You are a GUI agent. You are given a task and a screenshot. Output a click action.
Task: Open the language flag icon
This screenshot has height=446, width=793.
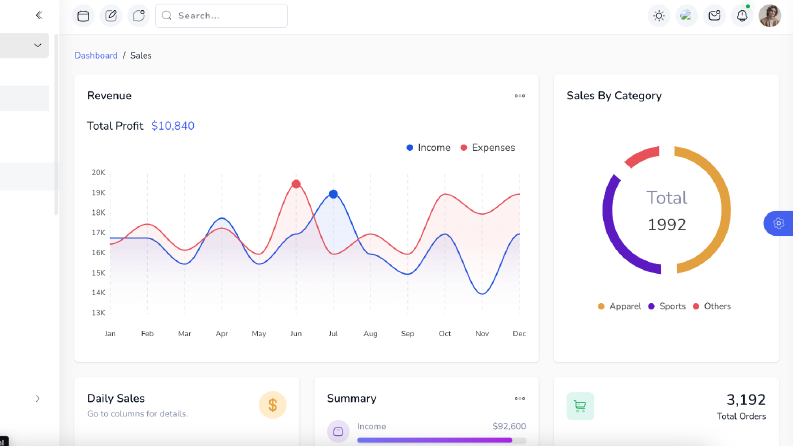[x=686, y=16]
